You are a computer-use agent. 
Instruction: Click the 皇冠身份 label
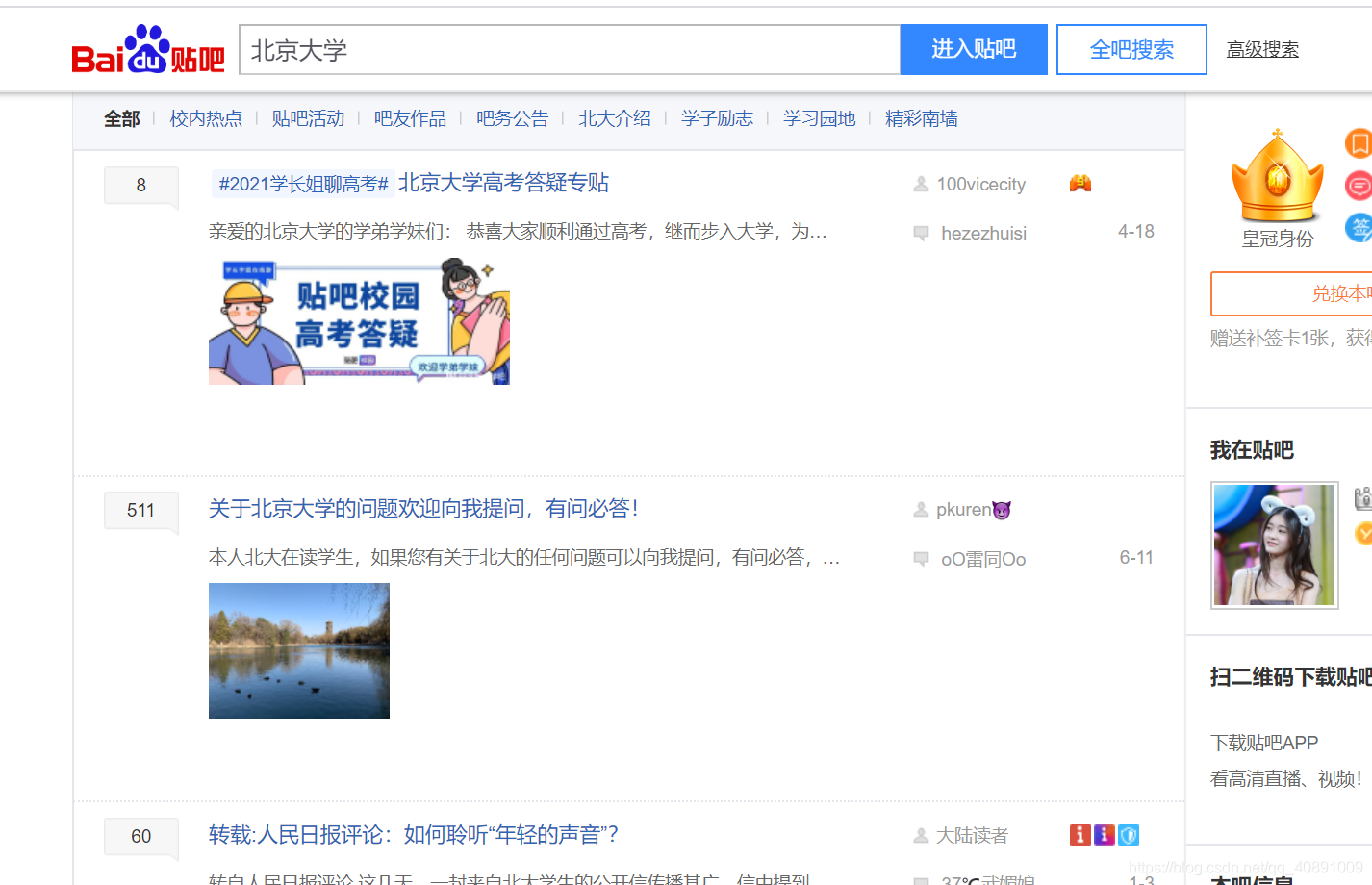(1278, 239)
